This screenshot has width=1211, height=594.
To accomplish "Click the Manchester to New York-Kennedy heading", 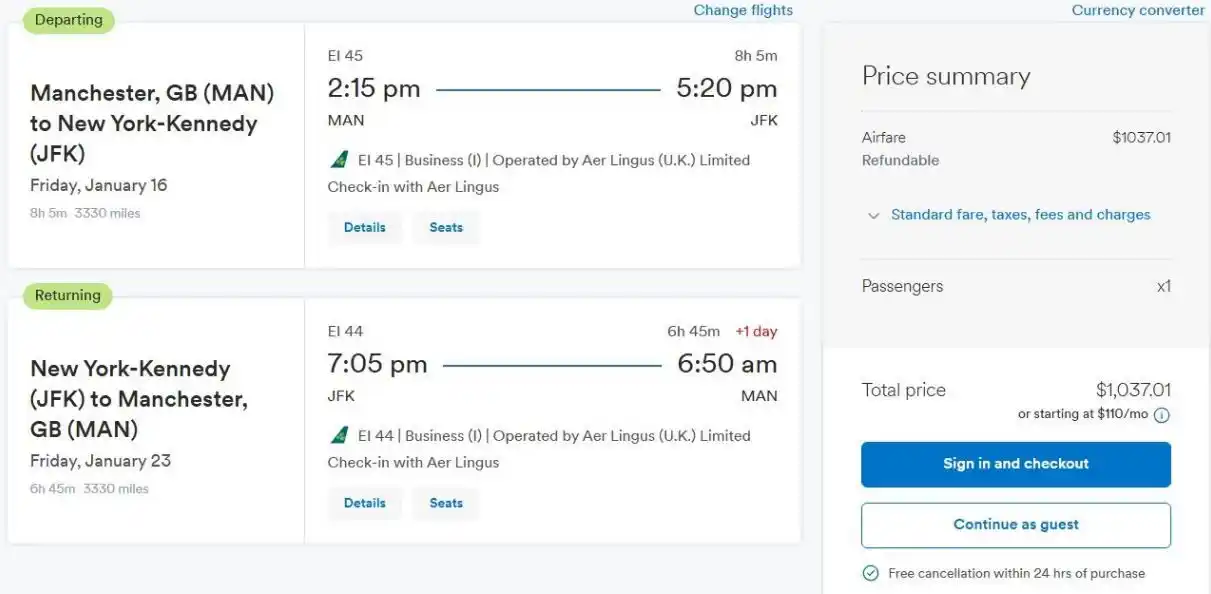I will coord(152,124).
